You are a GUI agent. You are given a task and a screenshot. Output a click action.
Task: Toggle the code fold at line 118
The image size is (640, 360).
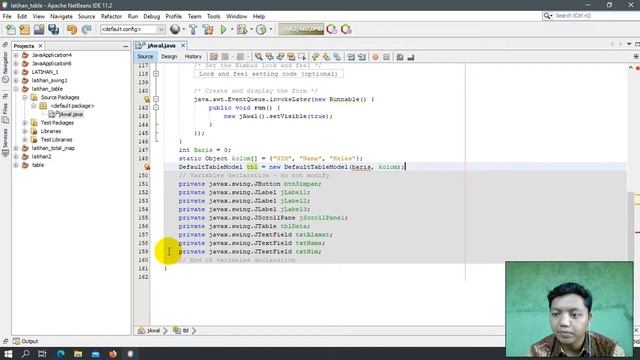pyautogui.click(x=156, y=74)
